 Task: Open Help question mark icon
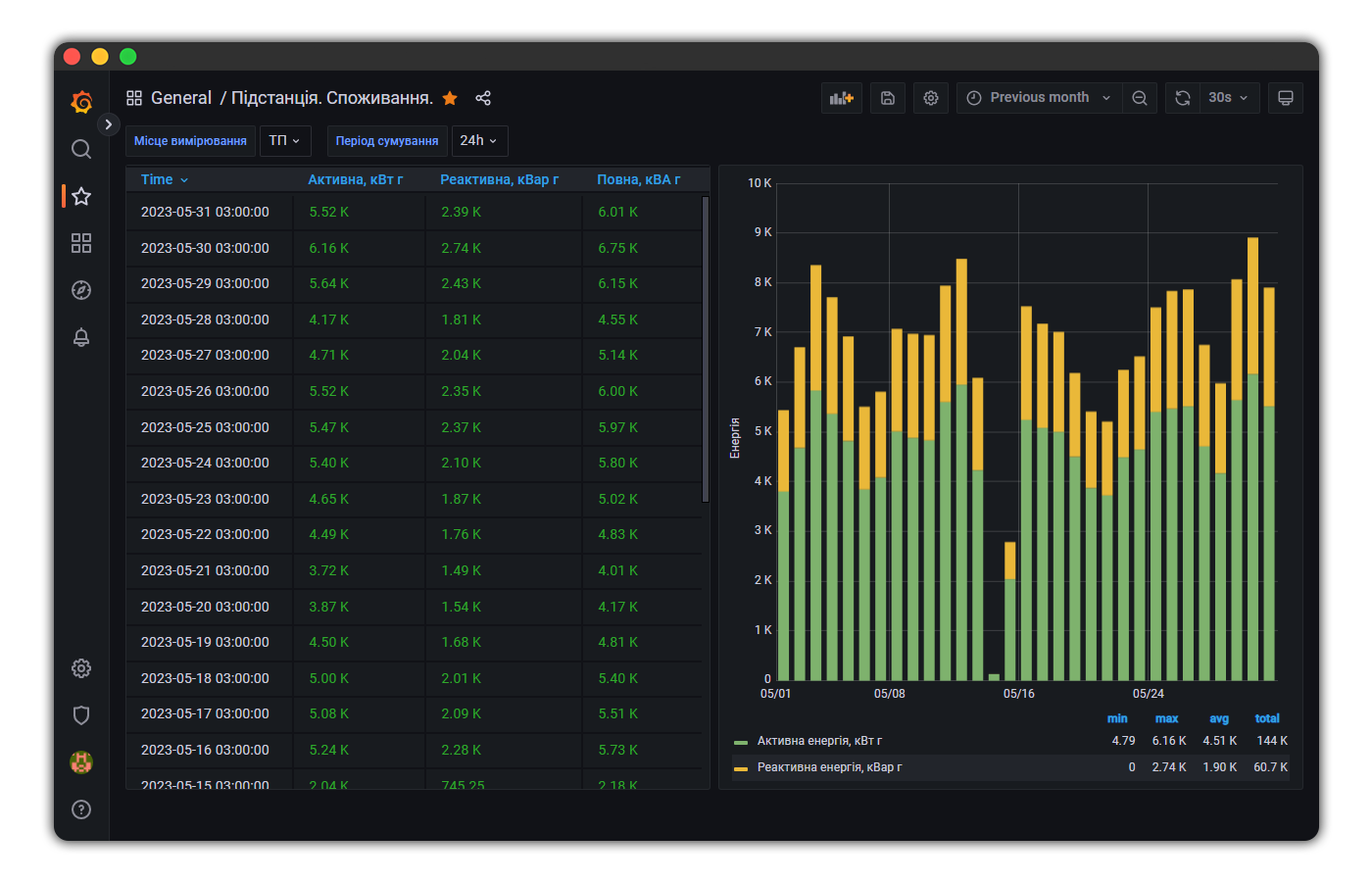(x=81, y=809)
